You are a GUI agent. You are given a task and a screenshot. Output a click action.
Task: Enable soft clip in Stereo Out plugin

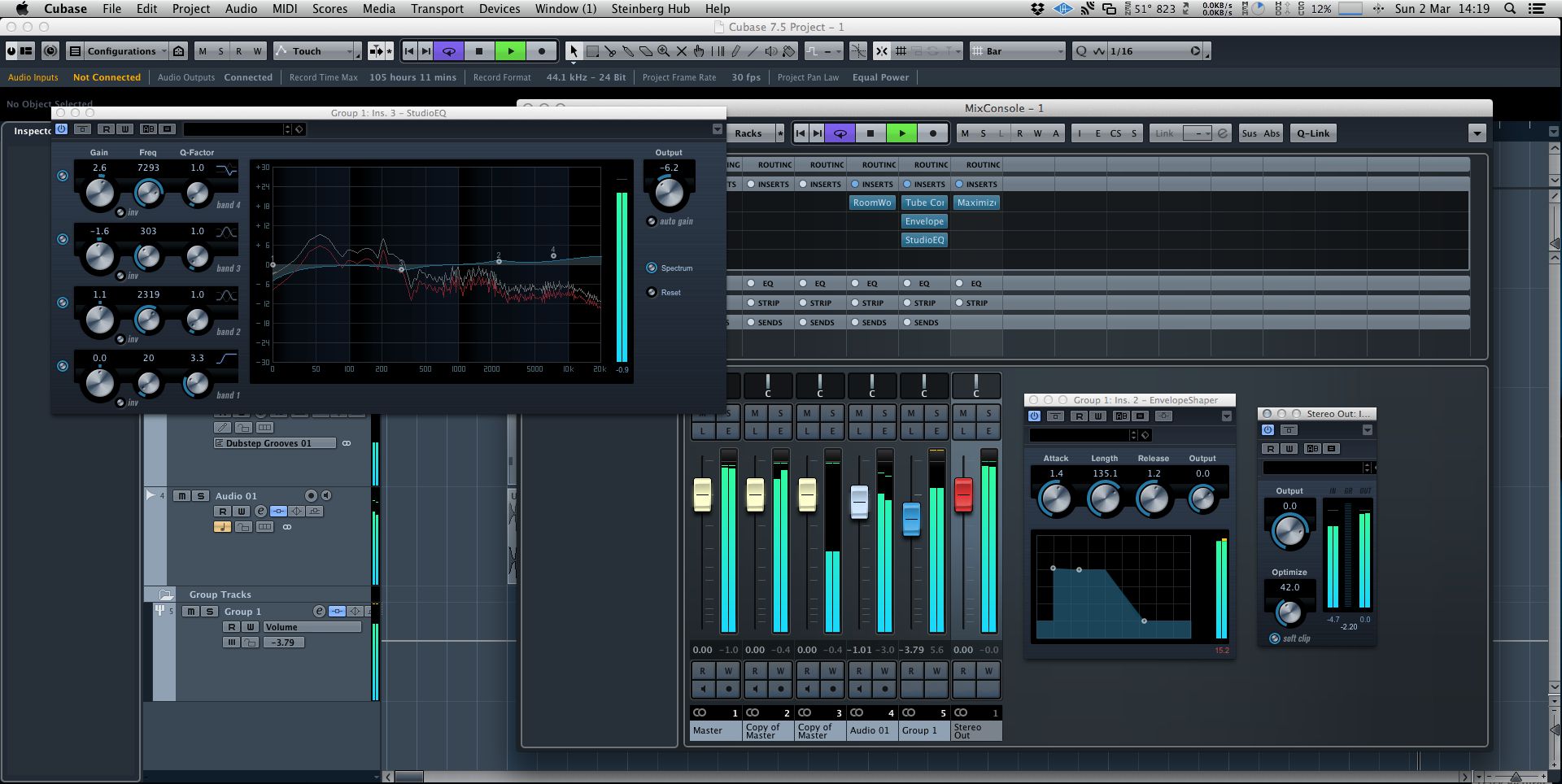click(1275, 638)
